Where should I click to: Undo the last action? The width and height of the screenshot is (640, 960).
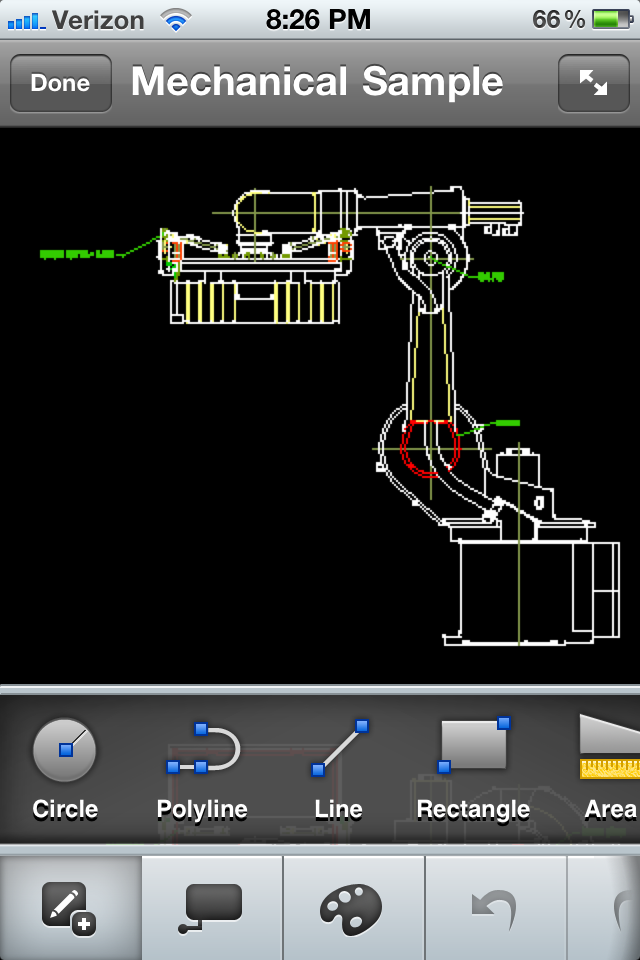click(496, 908)
